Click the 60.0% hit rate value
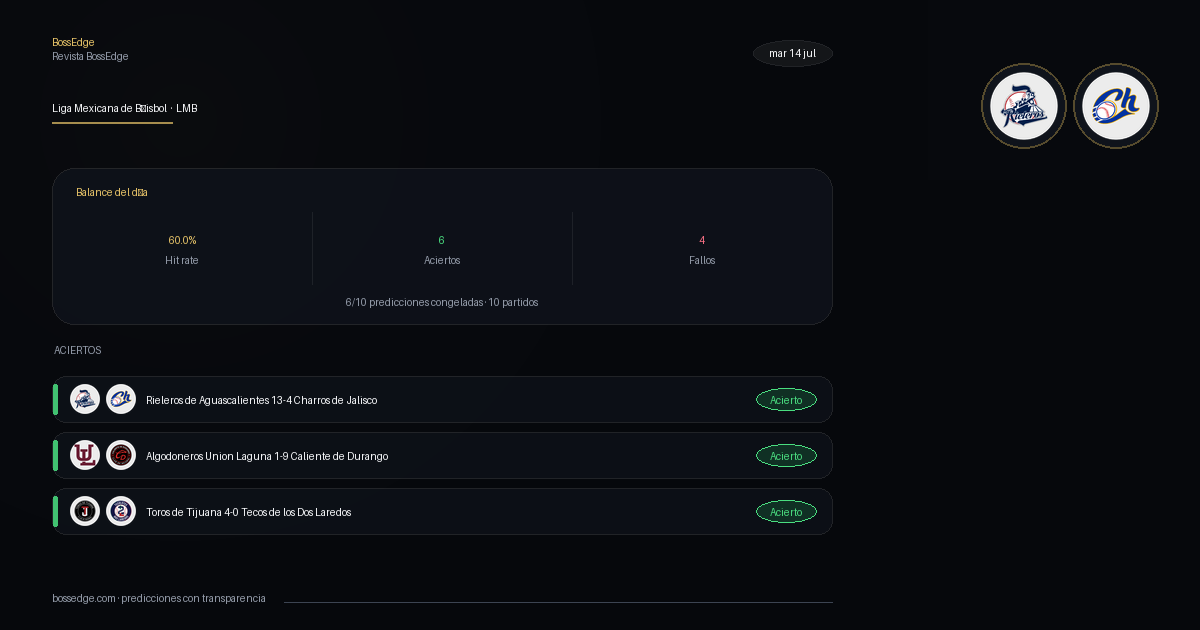1200x630 pixels. 182,240
